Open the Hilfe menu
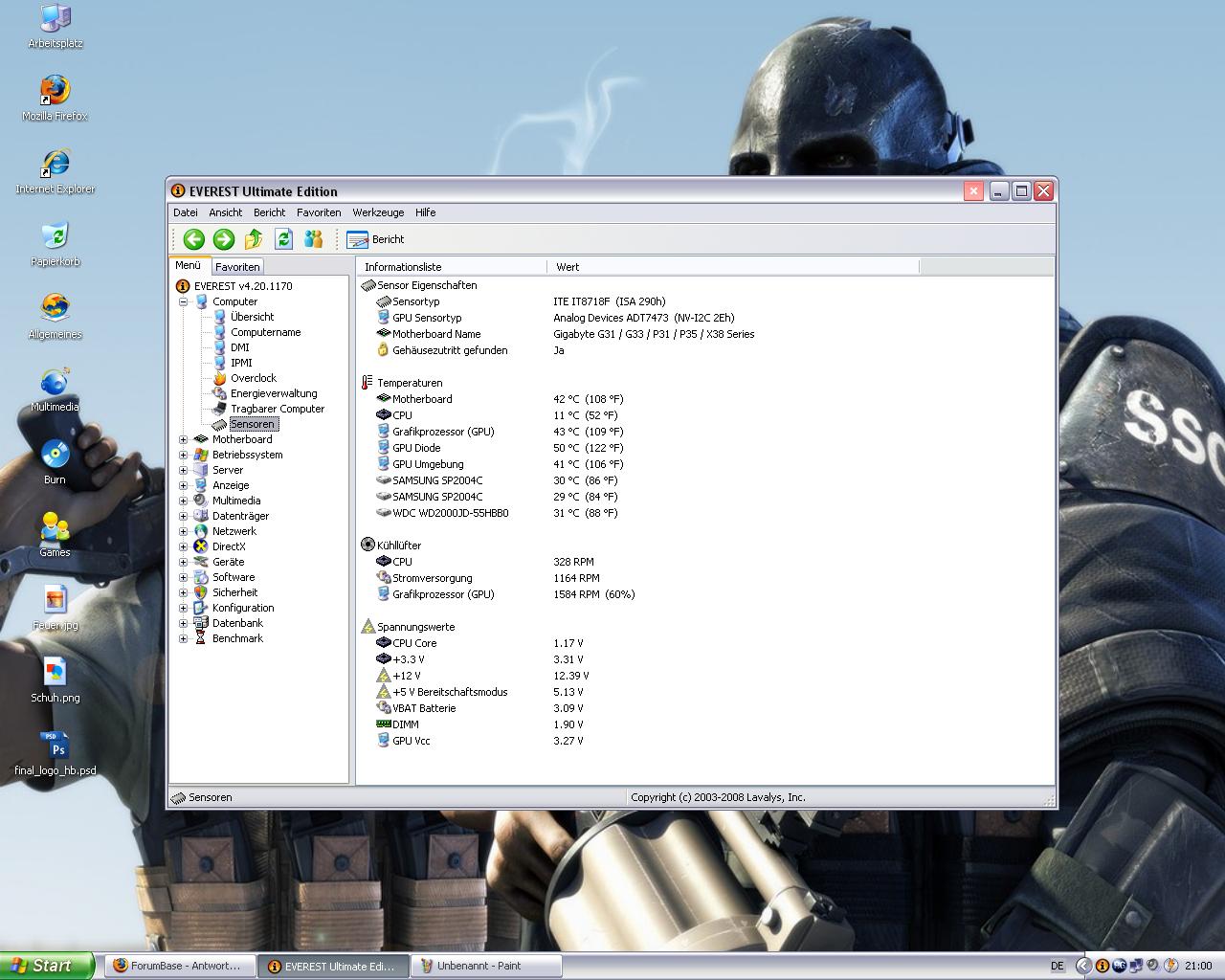The image size is (1225, 980). [426, 212]
